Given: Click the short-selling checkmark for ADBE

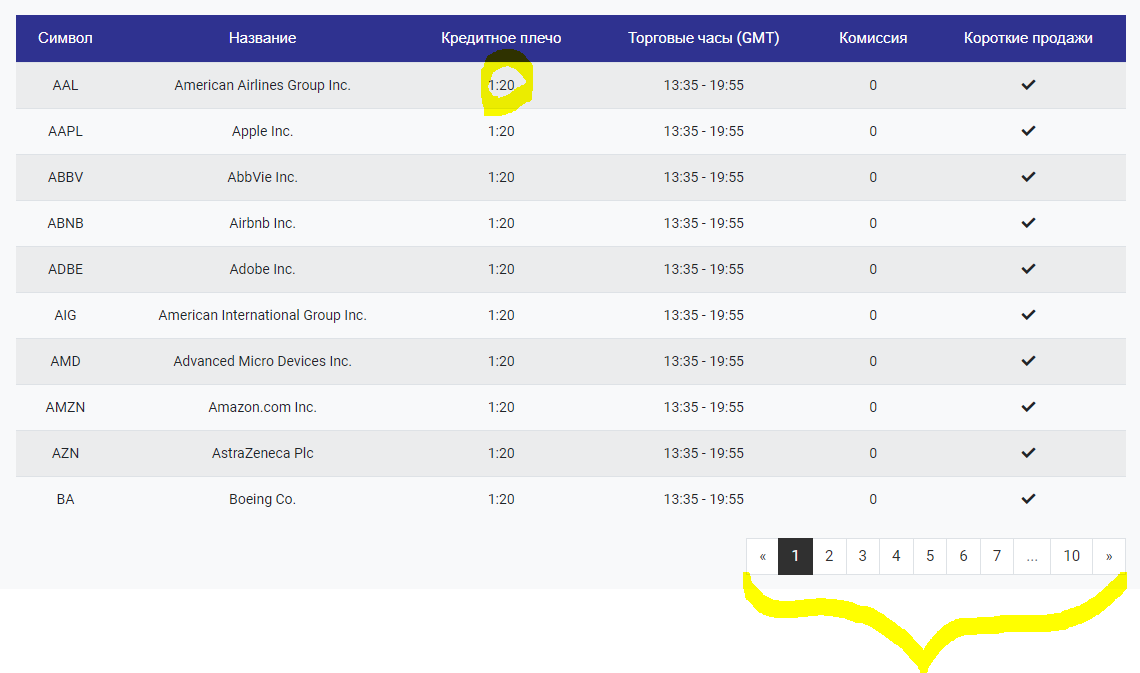Looking at the screenshot, I should click(x=1028, y=269).
